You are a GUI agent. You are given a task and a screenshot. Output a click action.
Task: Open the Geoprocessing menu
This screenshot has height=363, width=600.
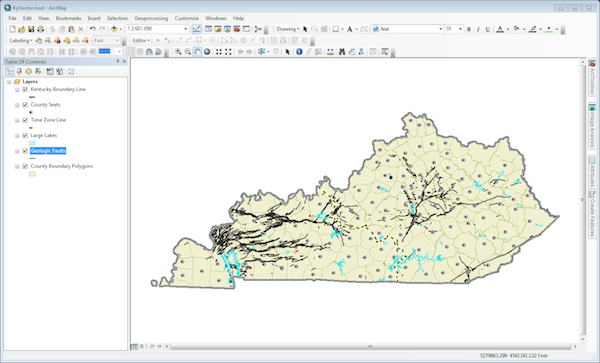(151, 18)
